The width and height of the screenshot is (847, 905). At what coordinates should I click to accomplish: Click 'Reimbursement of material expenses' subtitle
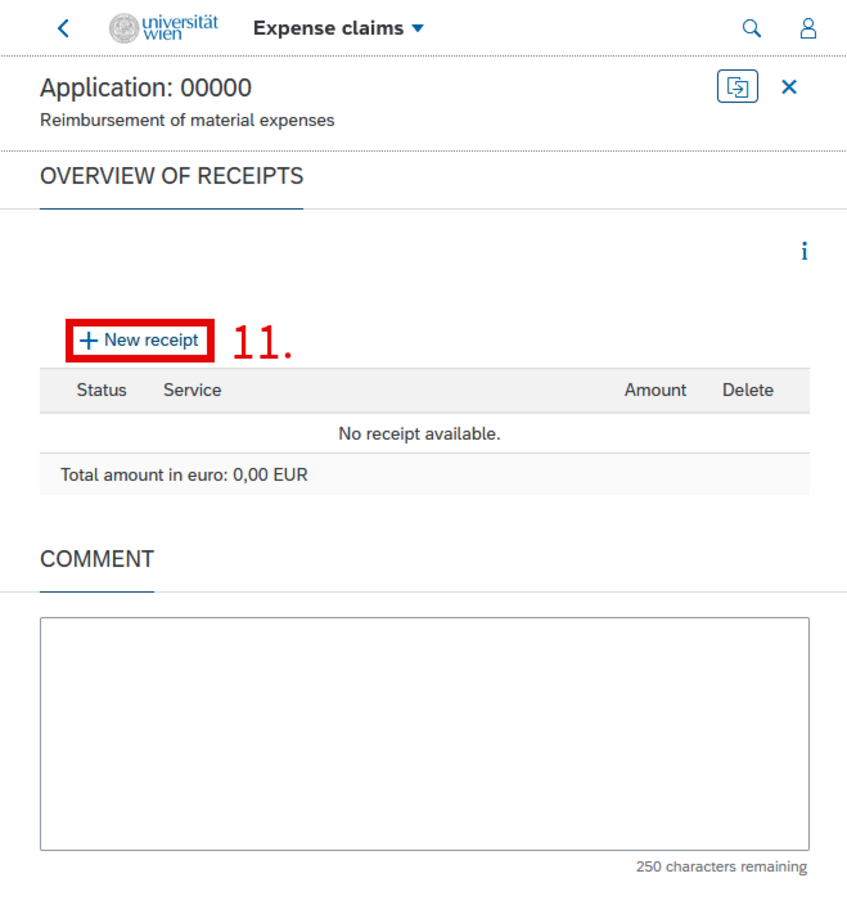tap(187, 120)
